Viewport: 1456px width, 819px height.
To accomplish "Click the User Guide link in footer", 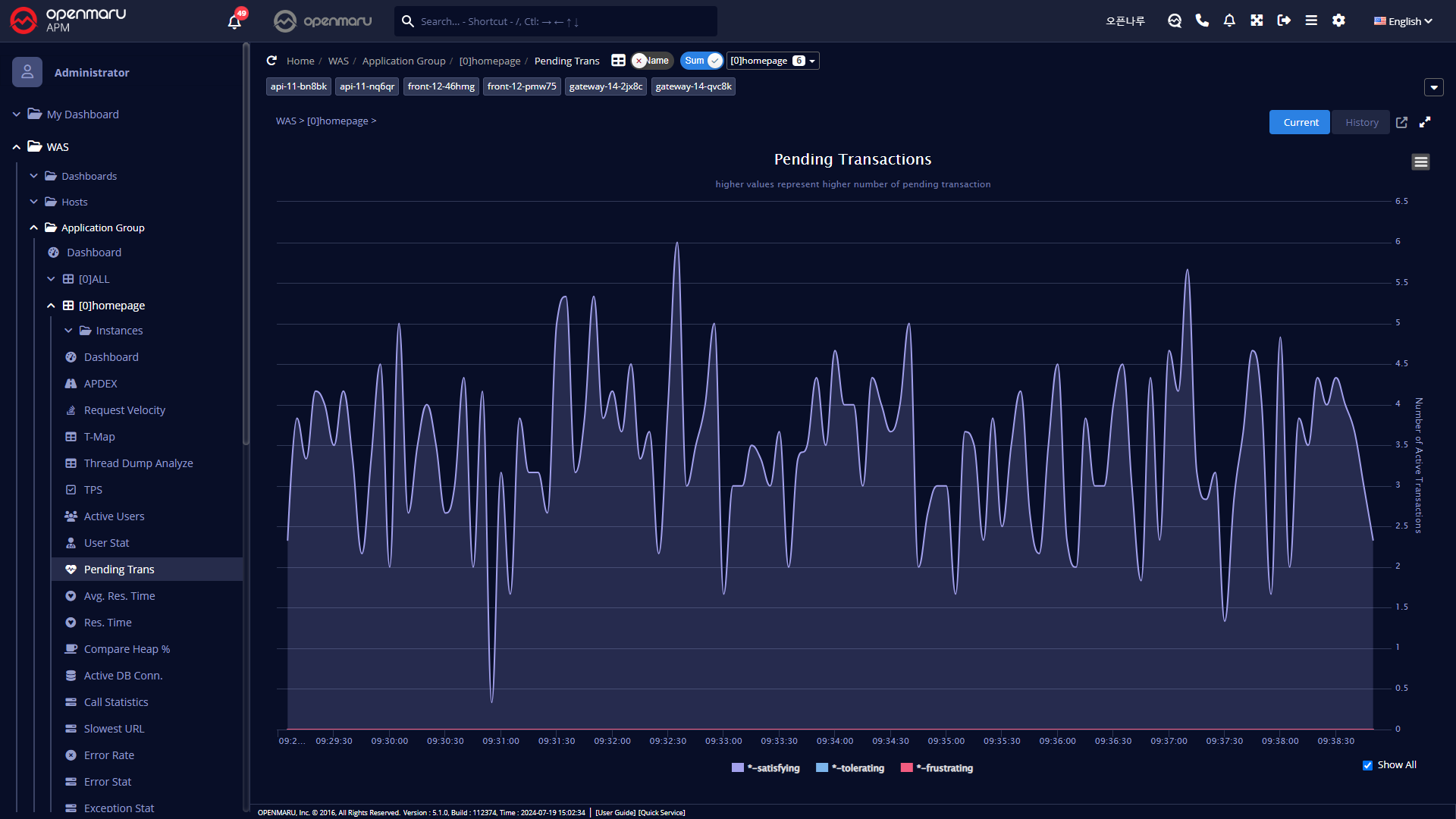I will pos(615,812).
